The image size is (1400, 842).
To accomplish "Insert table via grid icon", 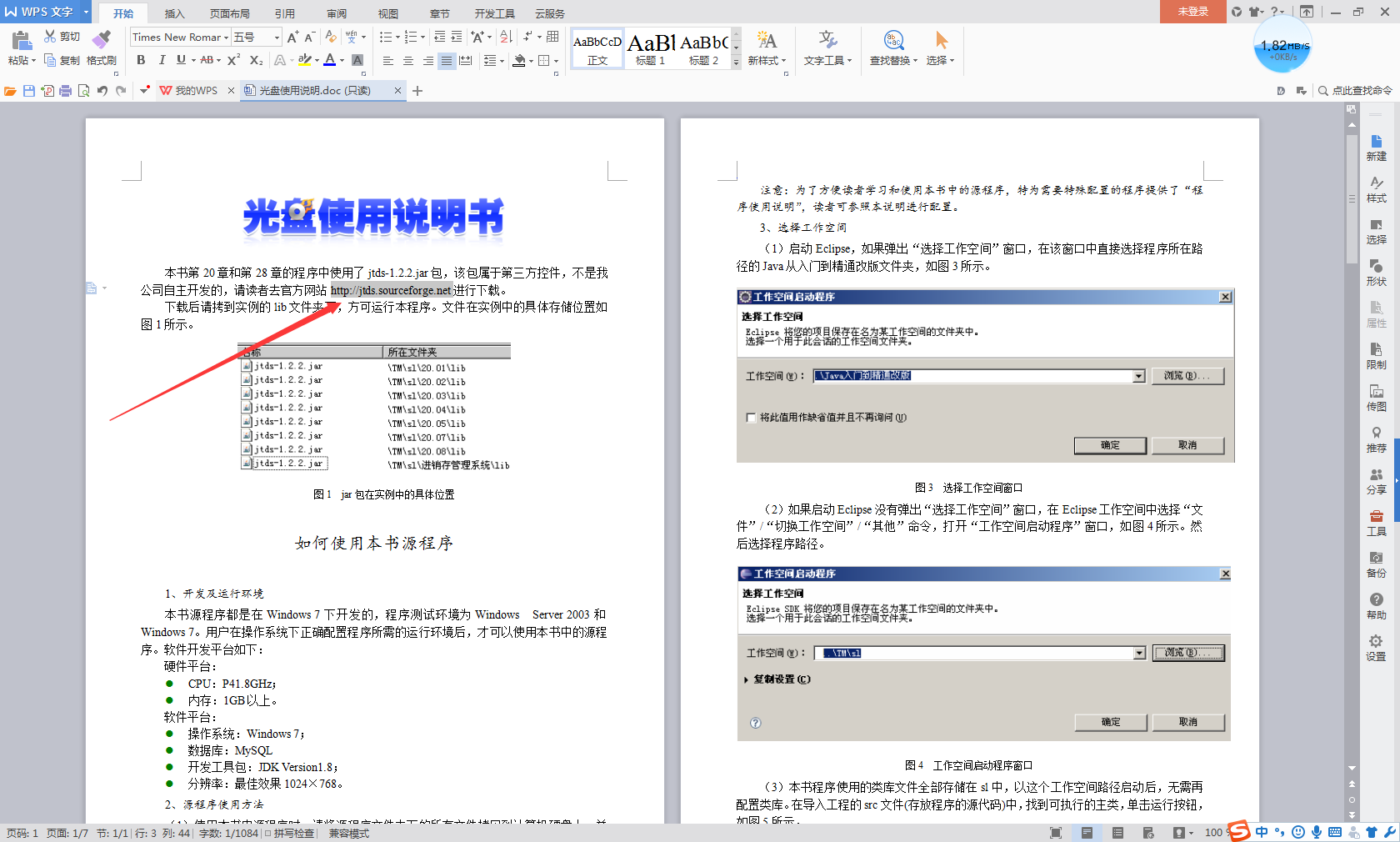I will 552,37.
